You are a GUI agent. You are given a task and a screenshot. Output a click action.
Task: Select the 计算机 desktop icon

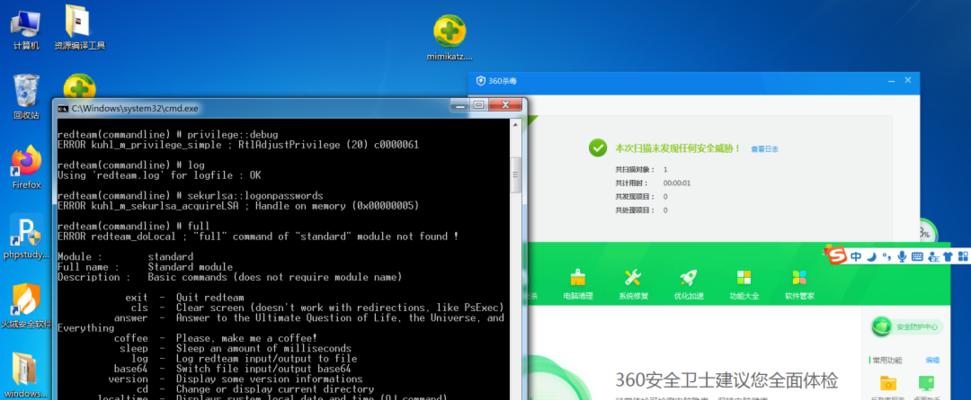pyautogui.click(x=25, y=28)
